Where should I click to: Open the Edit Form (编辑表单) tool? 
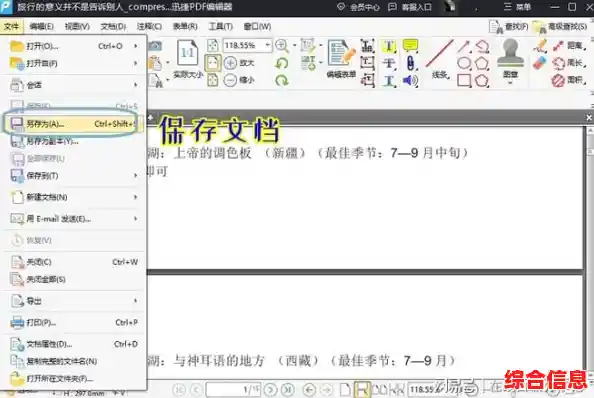341,58
